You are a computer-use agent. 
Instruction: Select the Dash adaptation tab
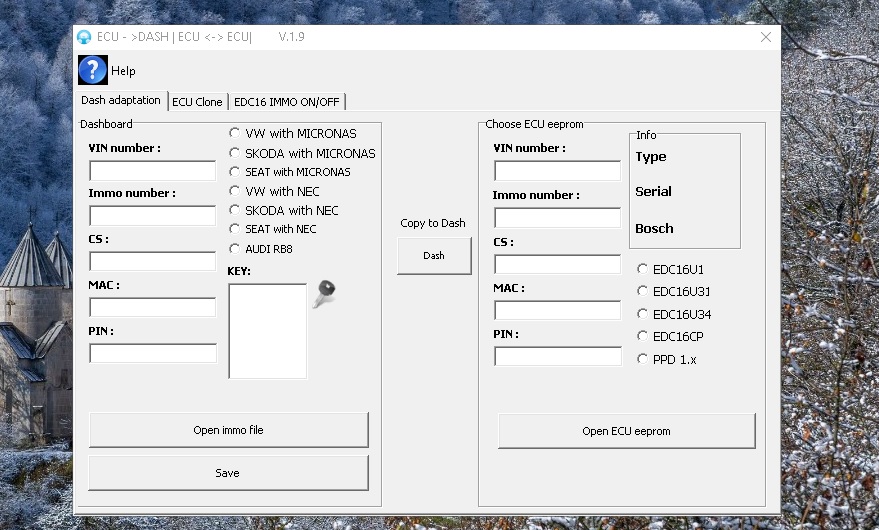(121, 101)
